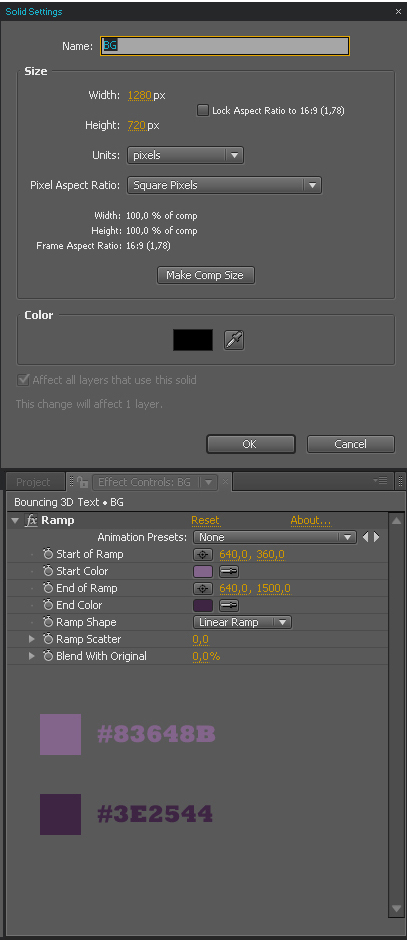
Task: Toggle the fx switch for Ramp effect
Action: point(31,520)
